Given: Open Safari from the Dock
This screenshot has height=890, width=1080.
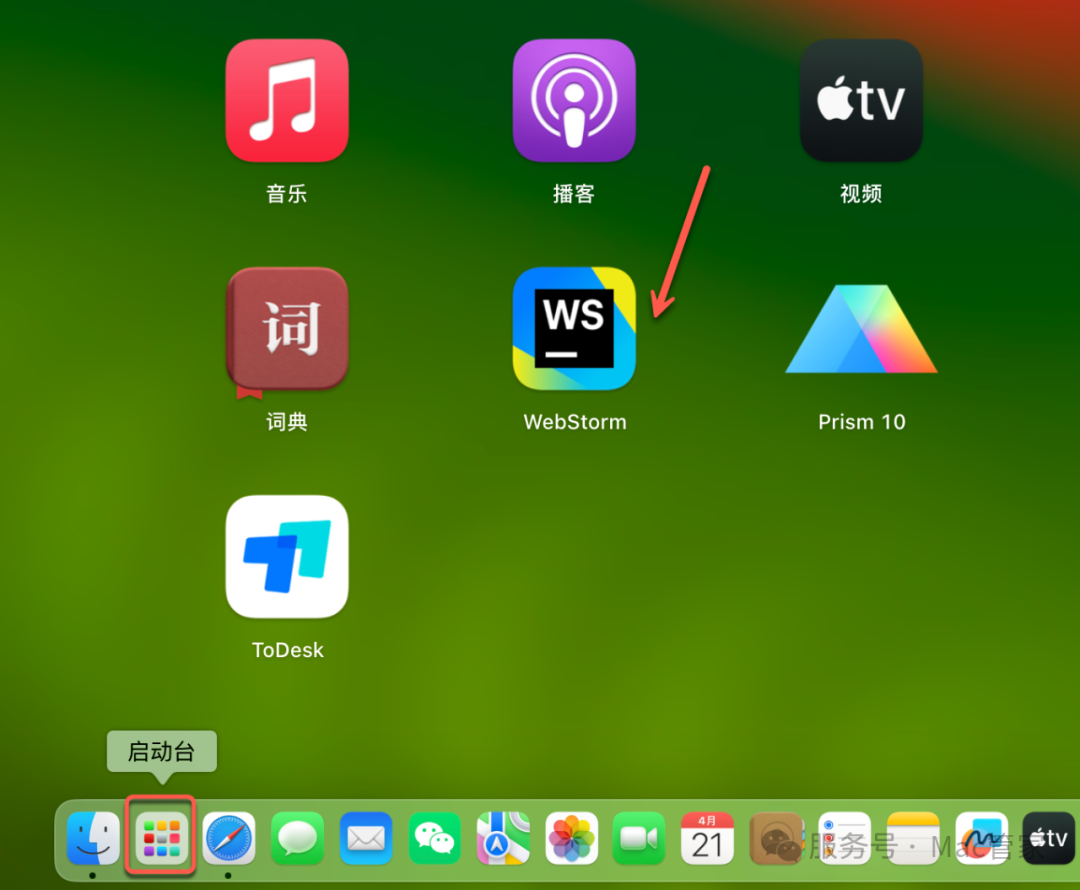Looking at the screenshot, I should tap(229, 838).
